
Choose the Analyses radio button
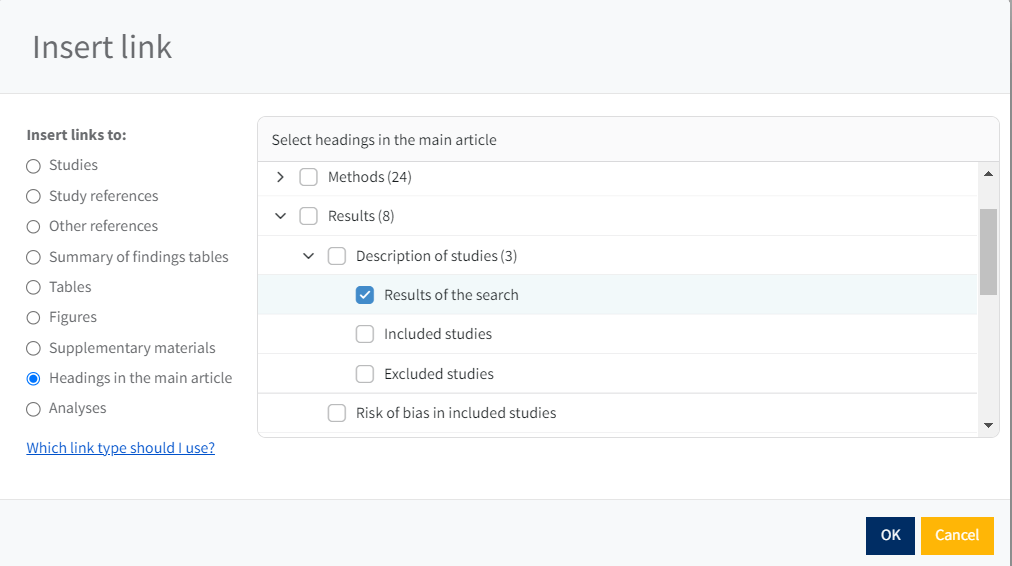coord(34,409)
